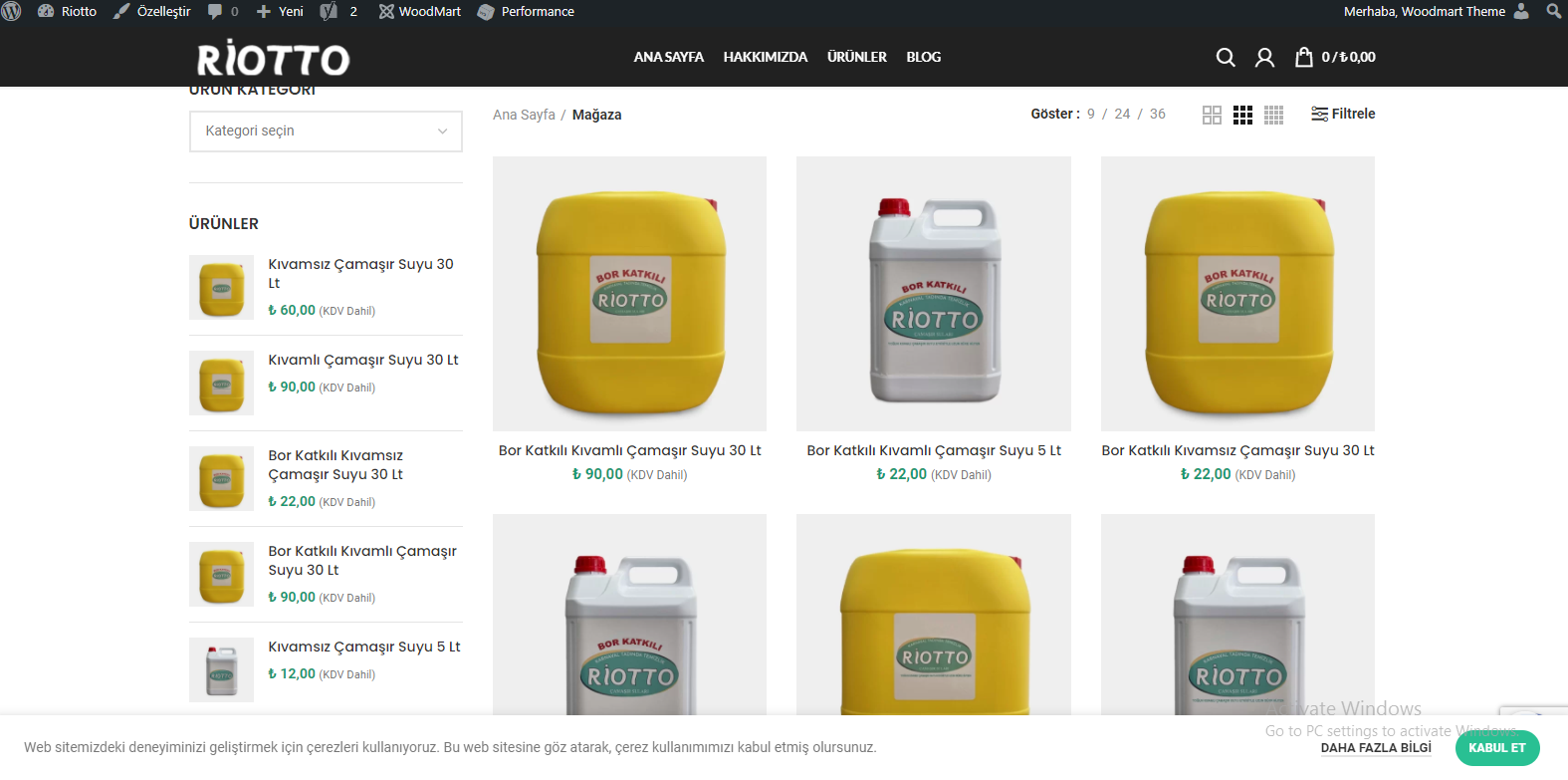Show 36 products per page

point(1158,114)
